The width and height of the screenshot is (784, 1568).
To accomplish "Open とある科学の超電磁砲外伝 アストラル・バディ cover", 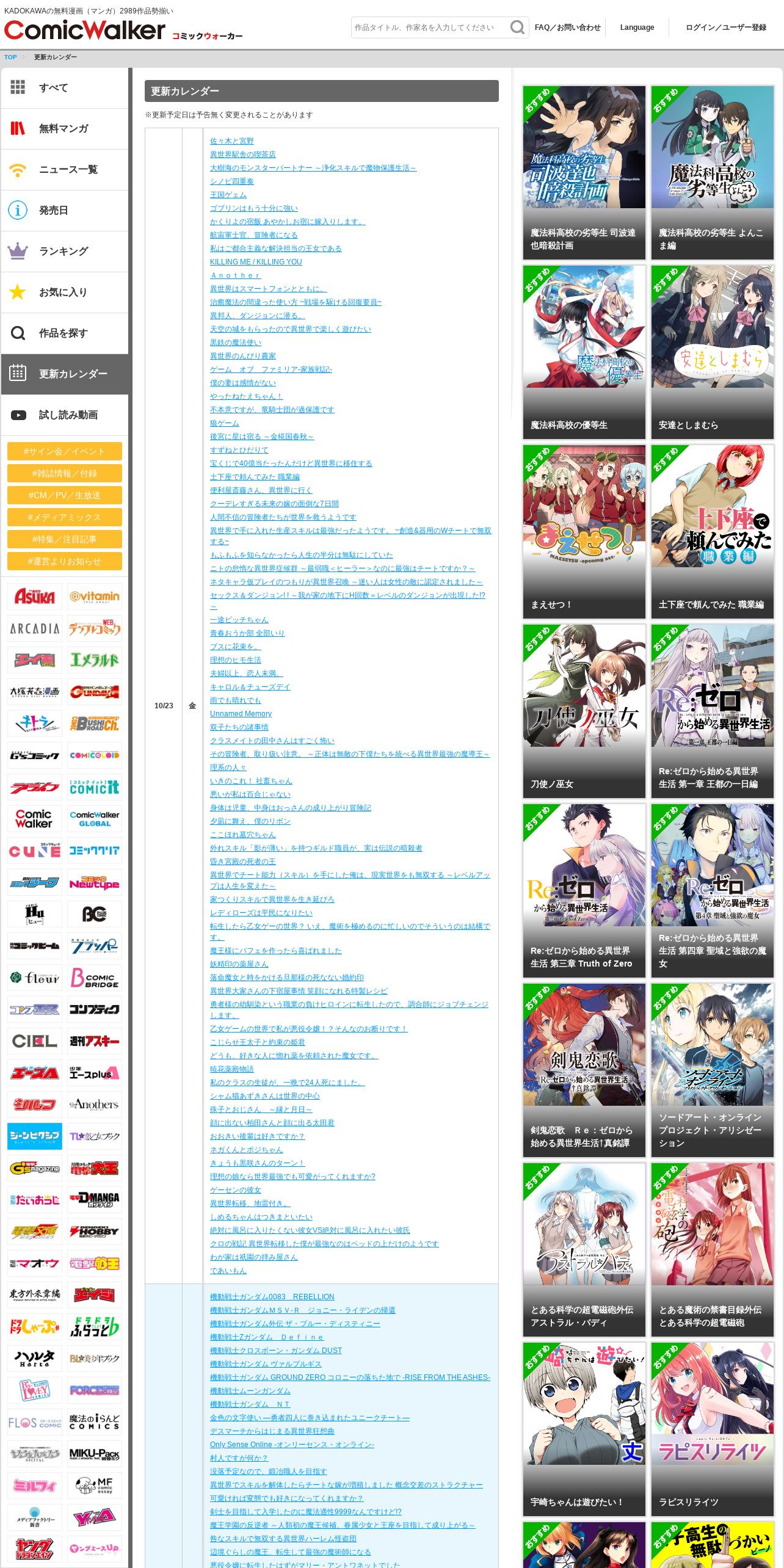I will tap(584, 1250).
